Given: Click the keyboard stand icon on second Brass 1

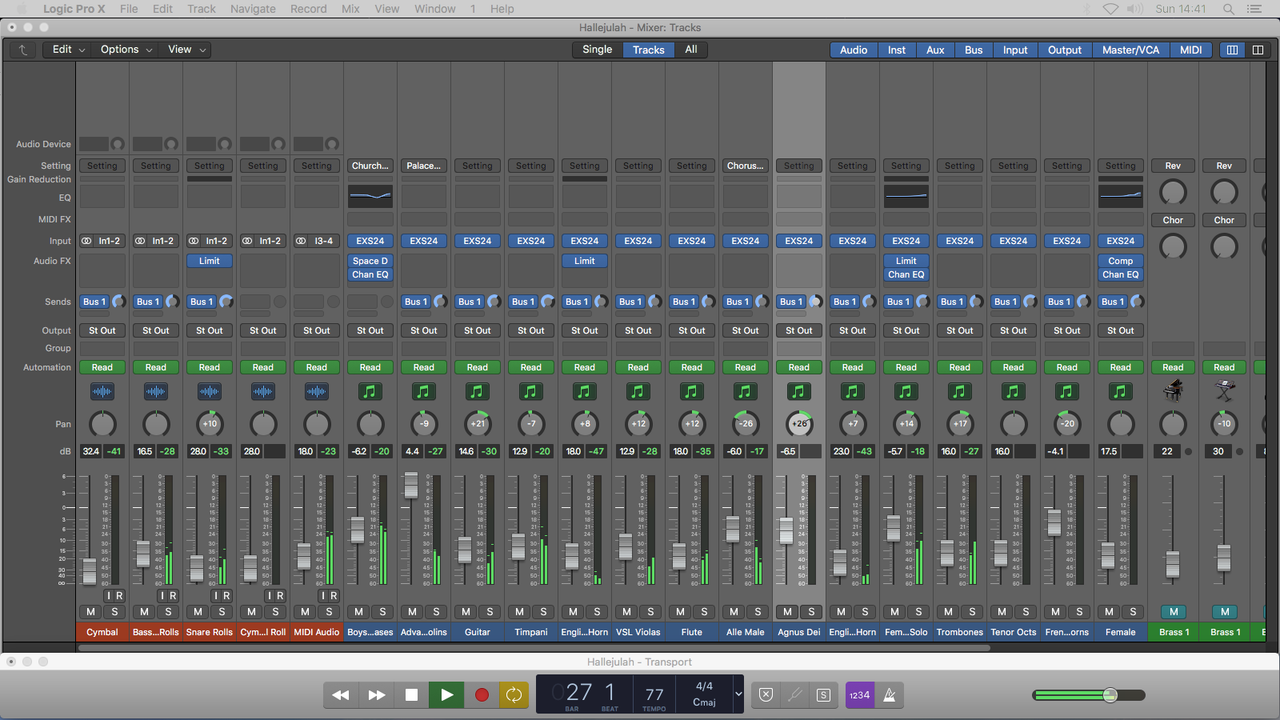Looking at the screenshot, I should pos(1224,392).
